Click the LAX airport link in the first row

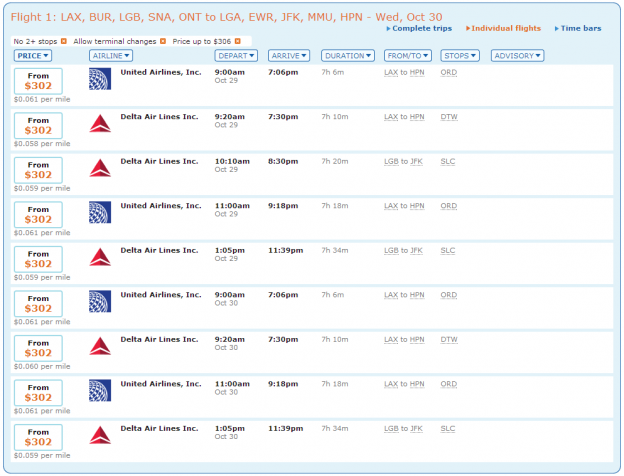[x=391, y=72]
